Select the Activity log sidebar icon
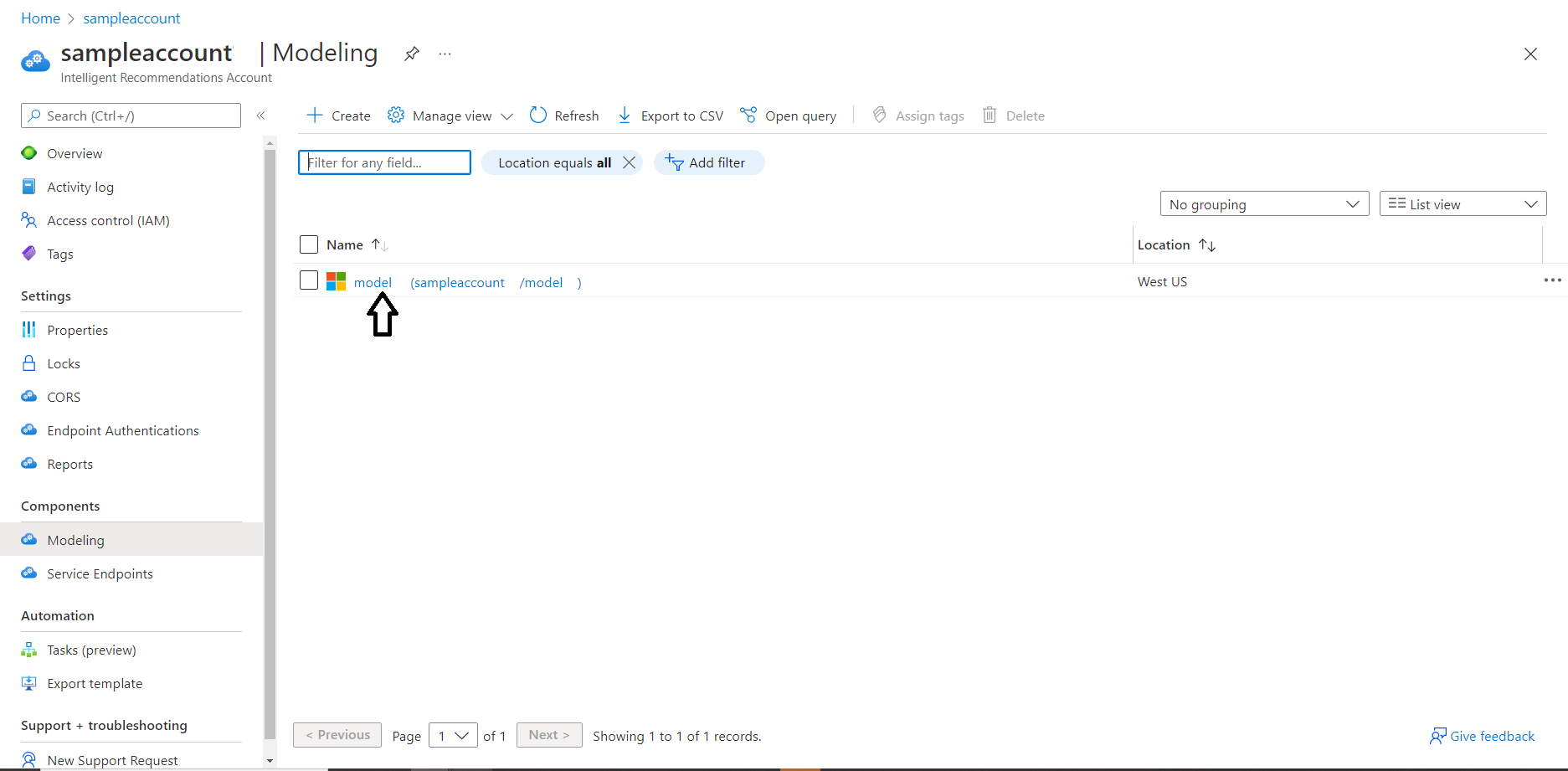Image resolution: width=1568 pixels, height=771 pixels. [x=28, y=186]
